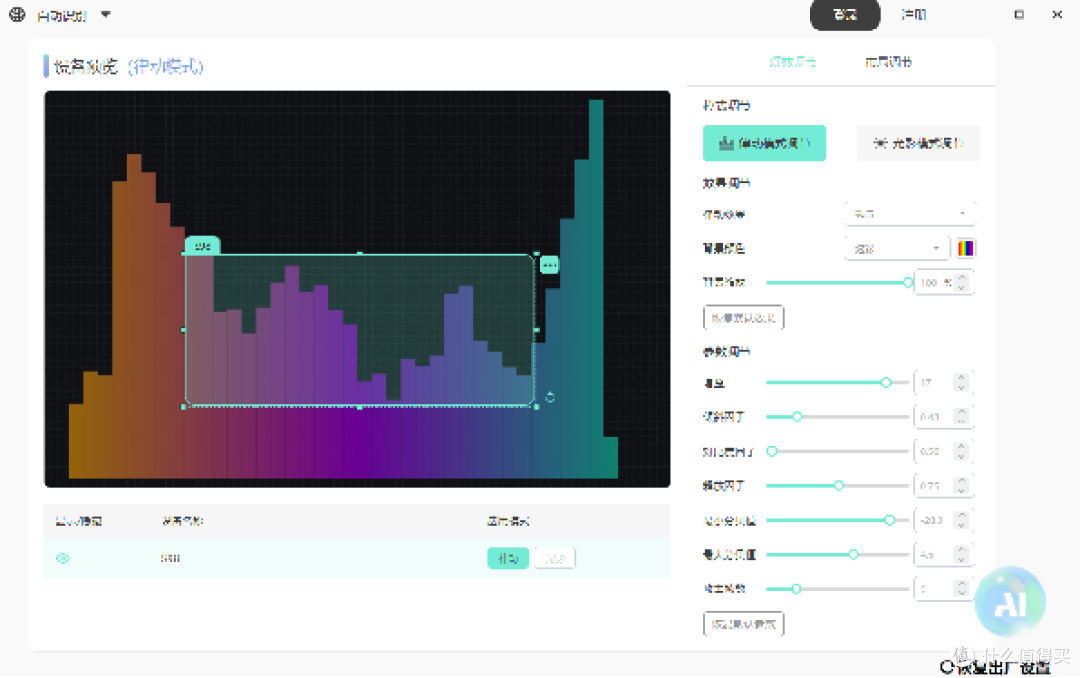Click up arrow on the 0.00 stepper

(962, 446)
